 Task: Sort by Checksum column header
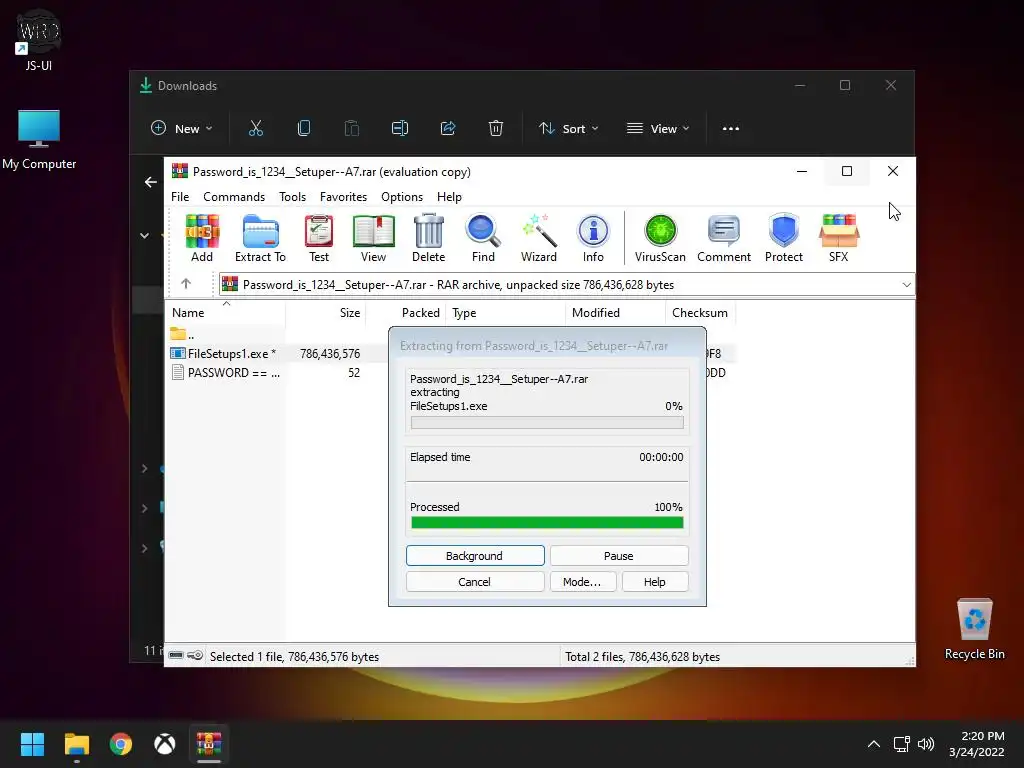pos(700,313)
